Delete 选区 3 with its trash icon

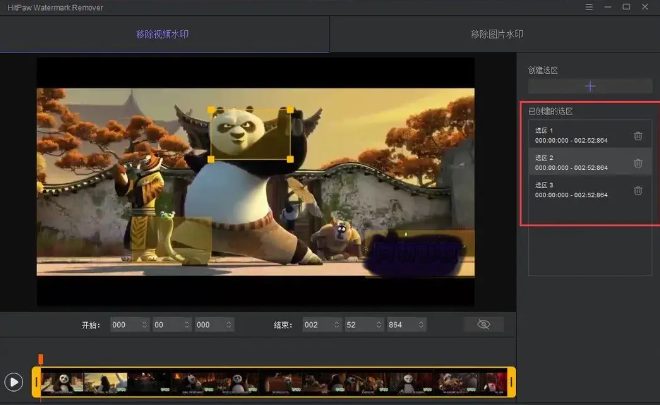click(x=638, y=190)
